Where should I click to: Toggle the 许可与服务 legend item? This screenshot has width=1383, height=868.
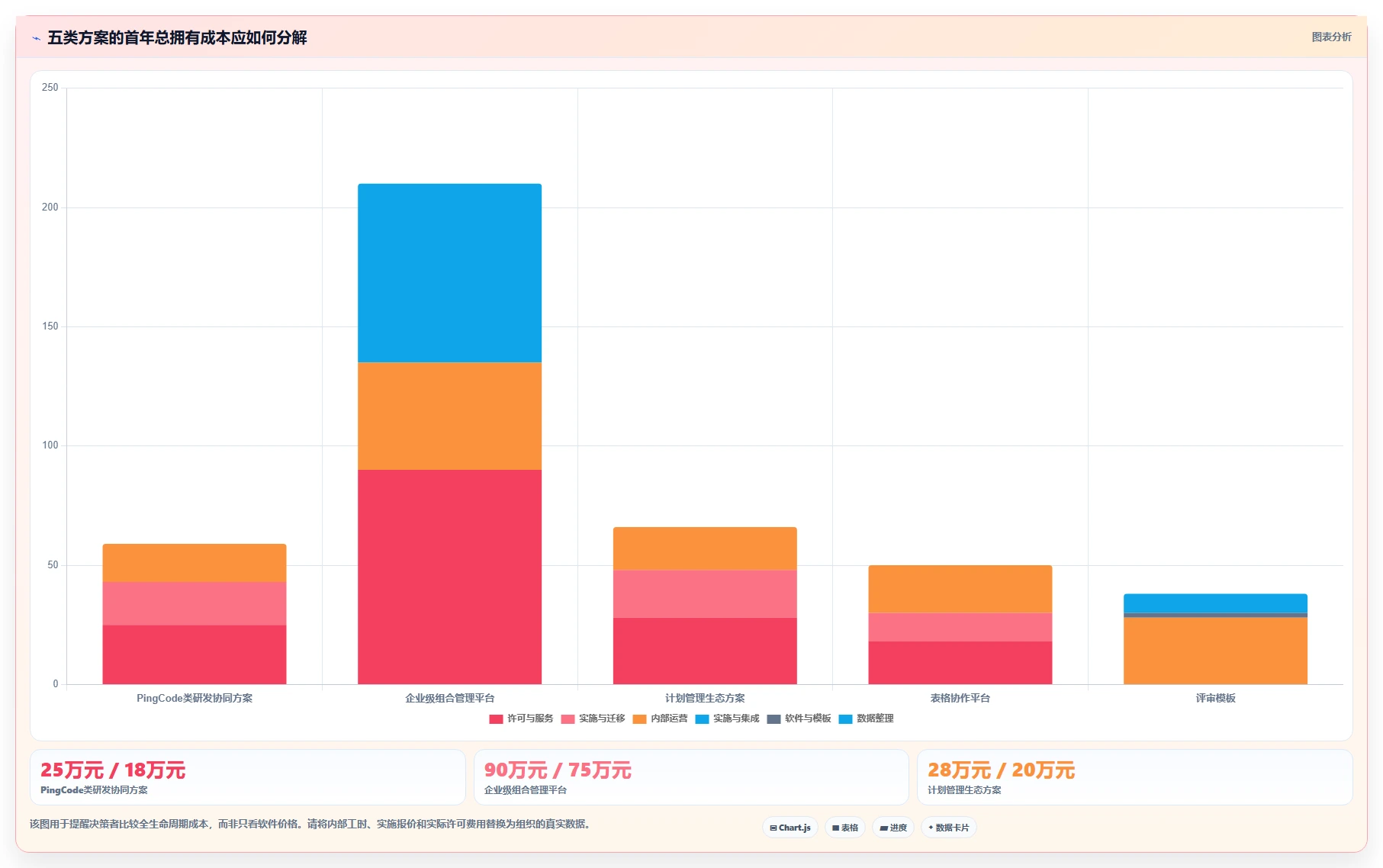[521, 719]
